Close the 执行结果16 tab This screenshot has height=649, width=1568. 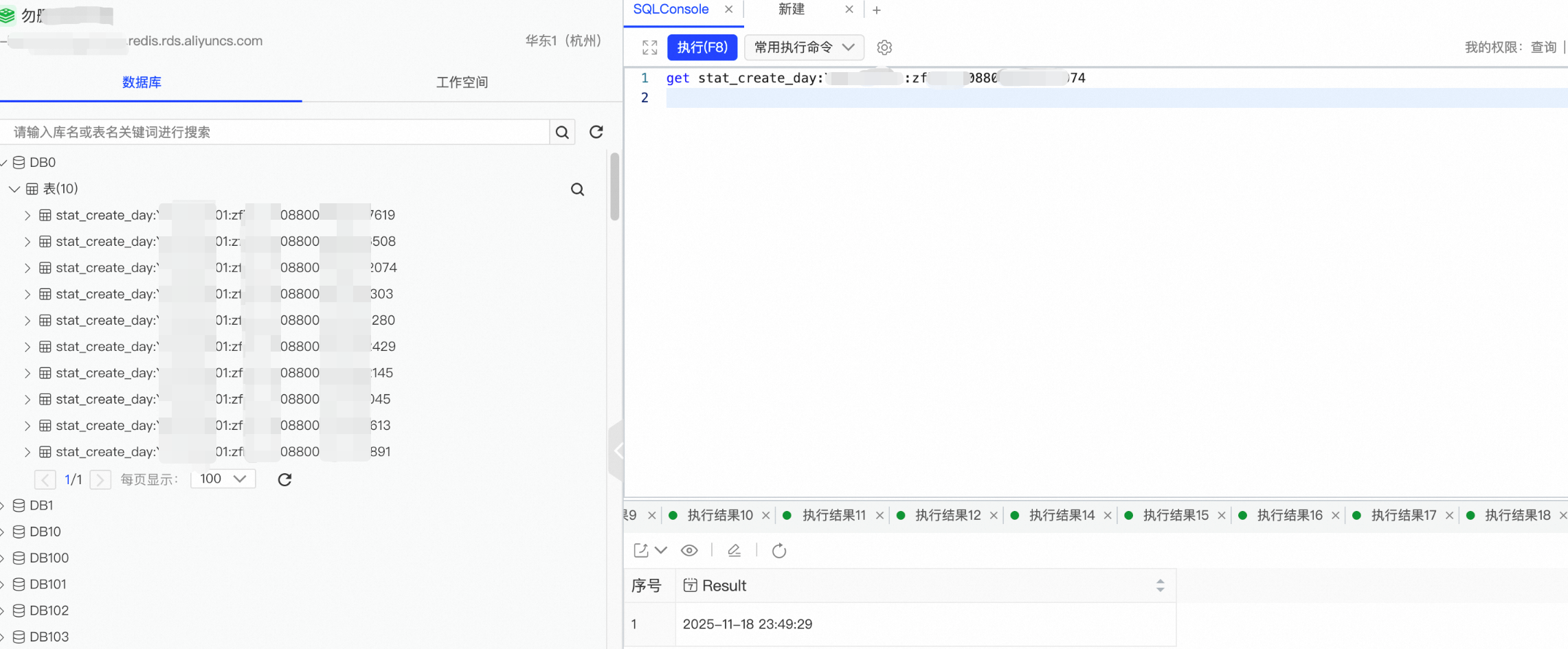point(1335,515)
